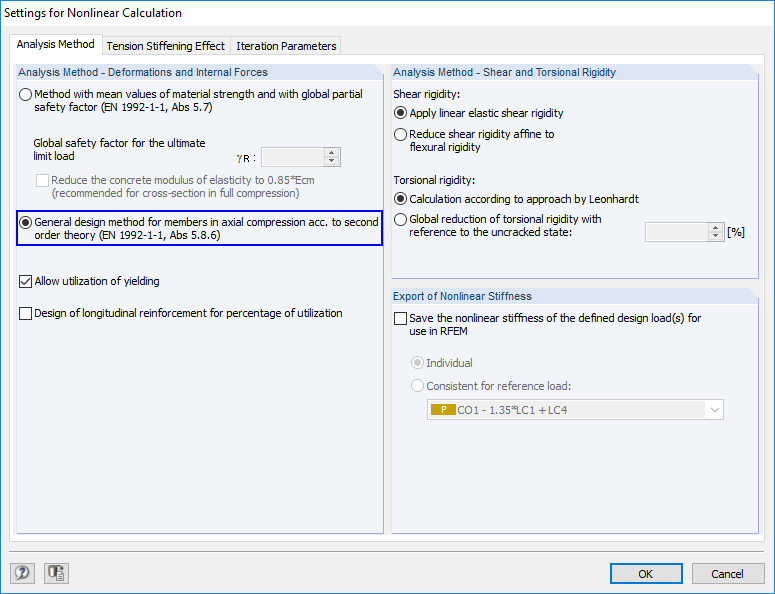Click the γR safety factor input field
Viewport: 775px width, 594px height.
coord(292,157)
